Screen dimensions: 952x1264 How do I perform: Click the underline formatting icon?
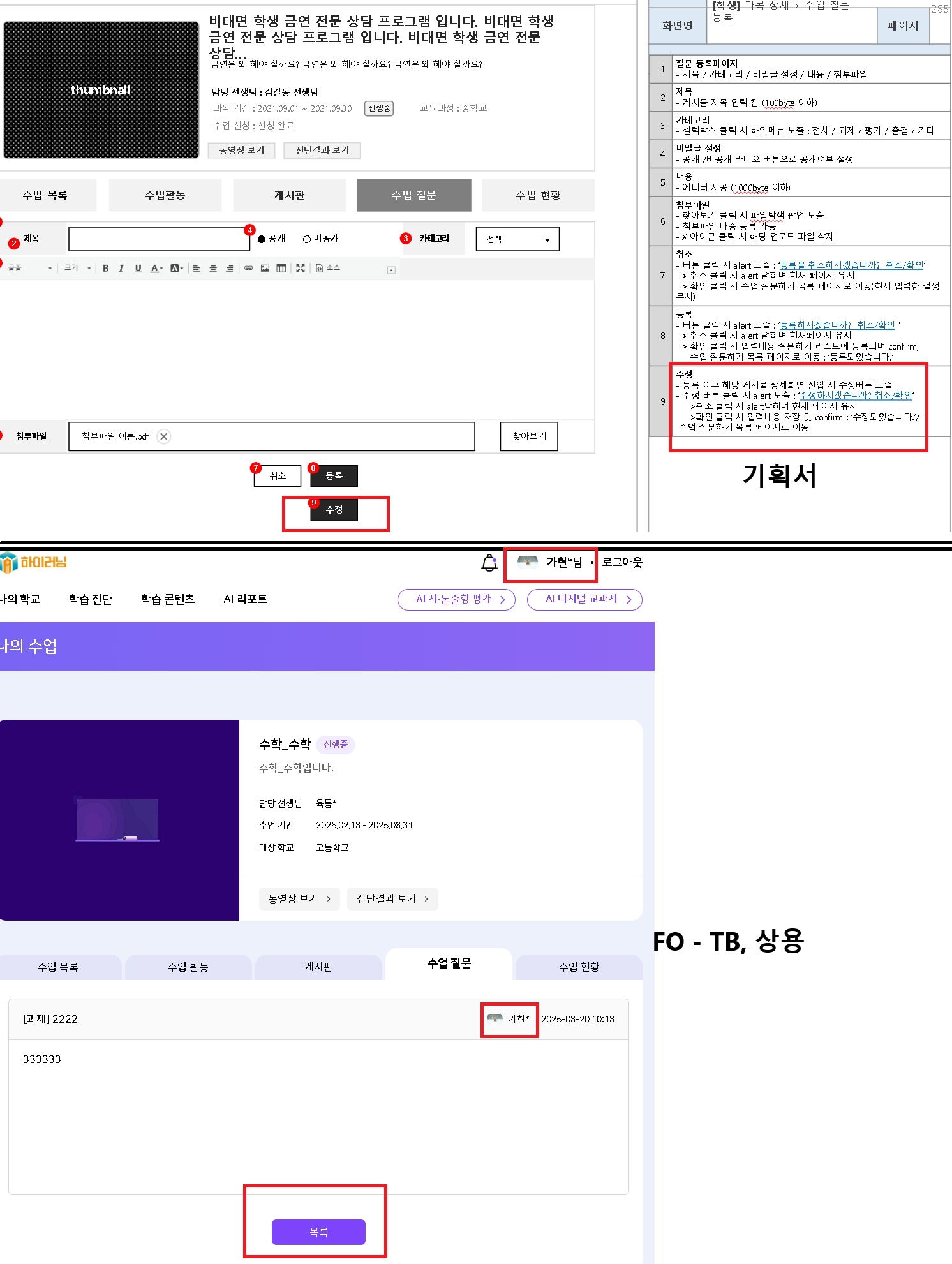[138, 269]
